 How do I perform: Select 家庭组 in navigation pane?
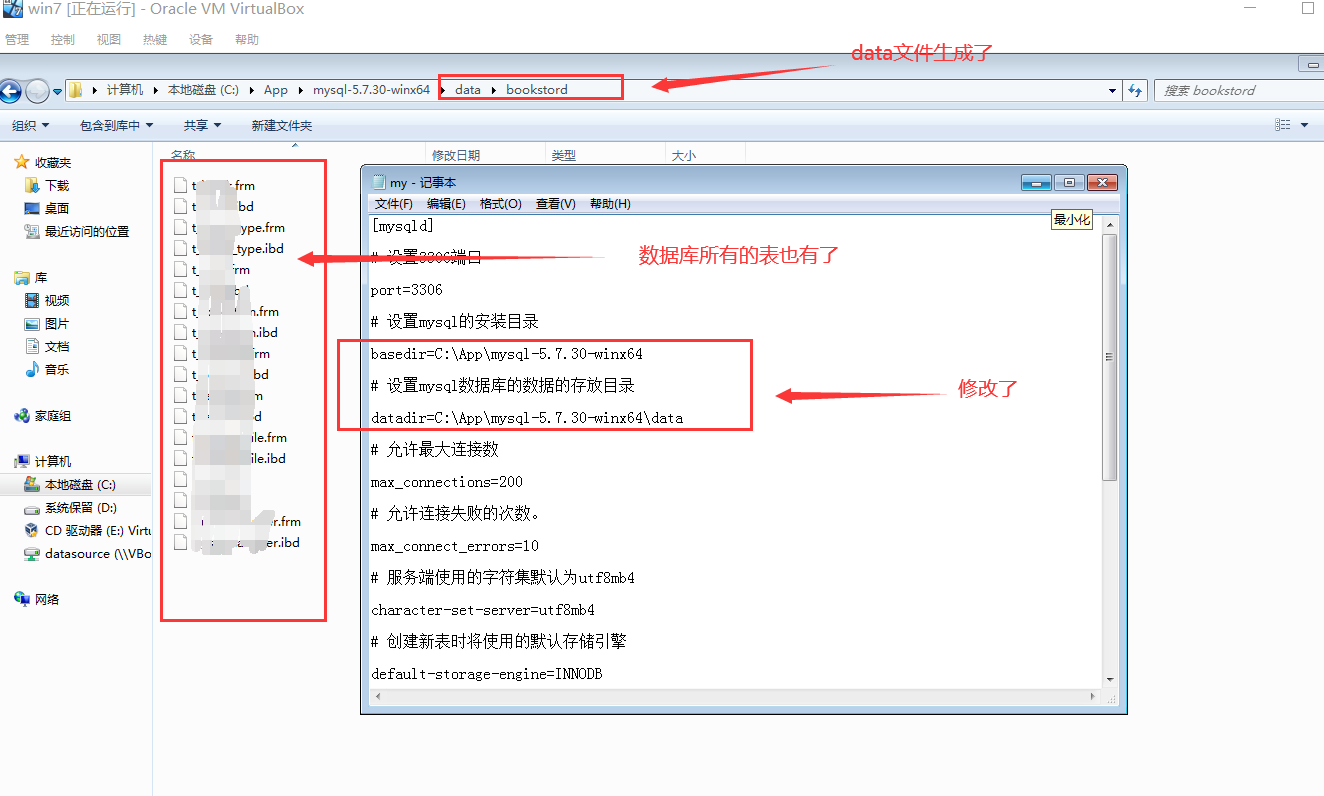point(53,415)
